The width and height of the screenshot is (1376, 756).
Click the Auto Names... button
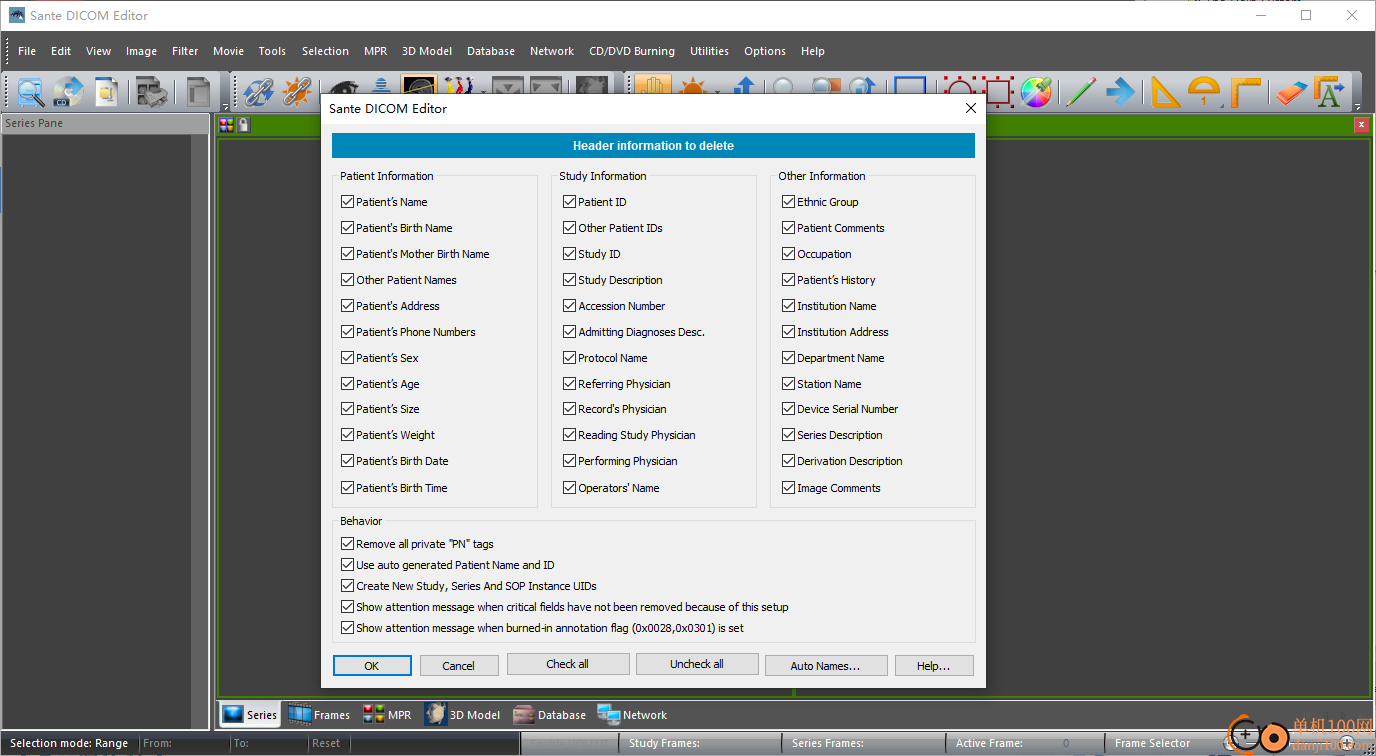825,666
